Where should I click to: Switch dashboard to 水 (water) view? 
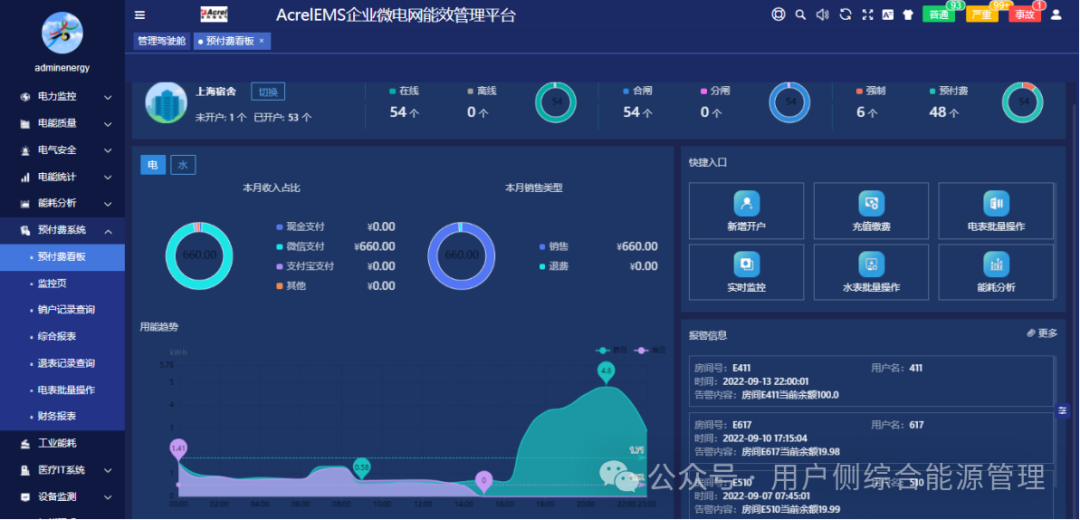pyautogui.click(x=183, y=165)
